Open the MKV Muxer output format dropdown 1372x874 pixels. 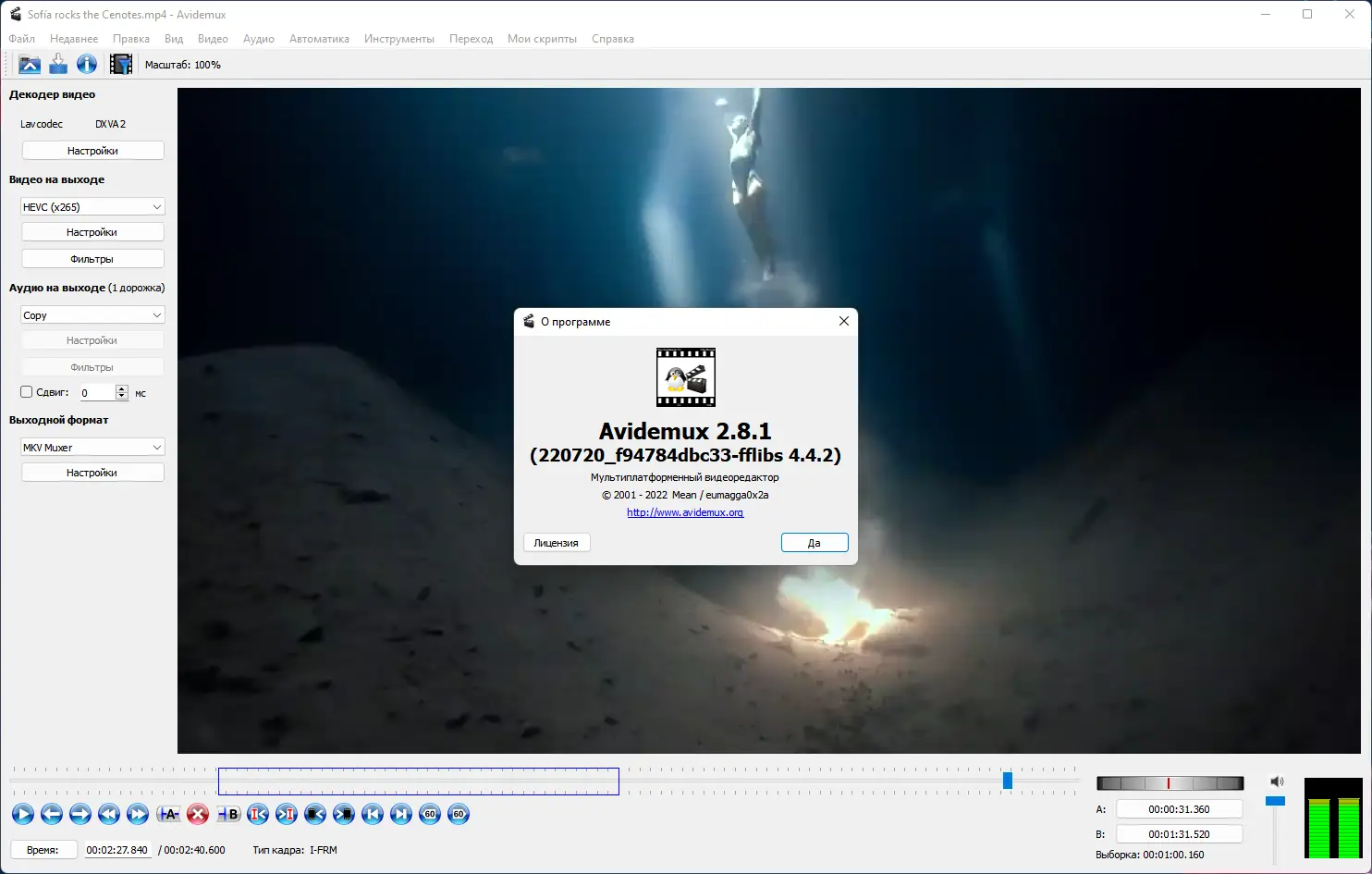tap(92, 447)
